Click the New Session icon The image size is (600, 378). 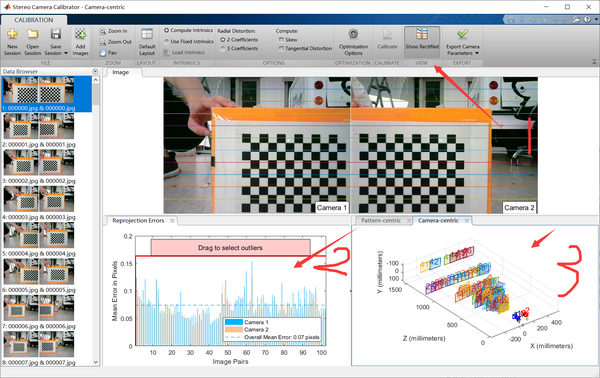(x=12, y=34)
